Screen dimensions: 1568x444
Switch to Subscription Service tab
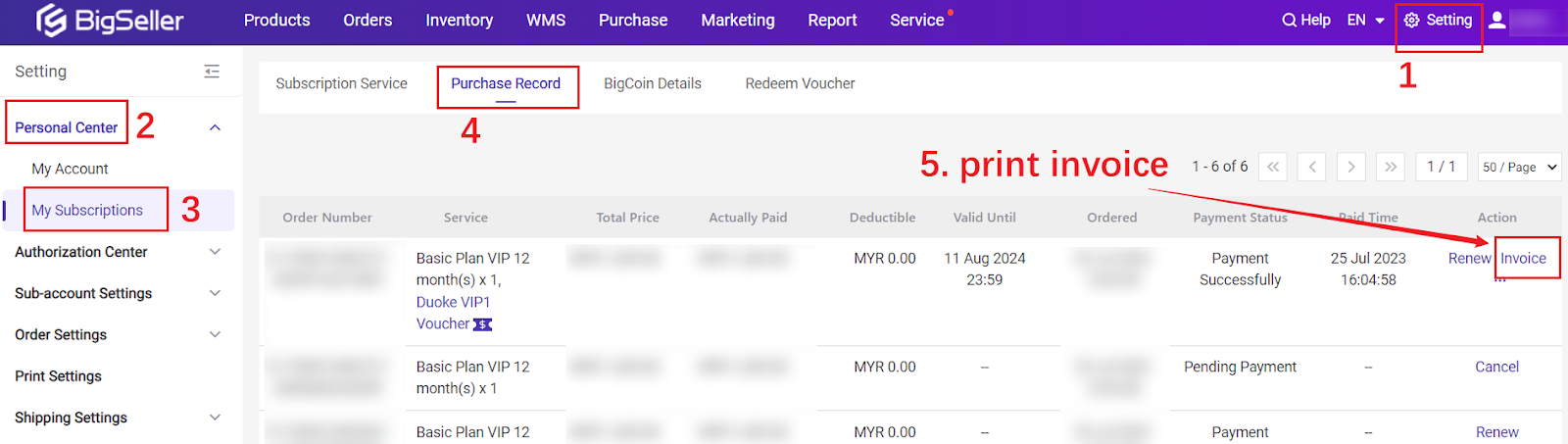341,84
